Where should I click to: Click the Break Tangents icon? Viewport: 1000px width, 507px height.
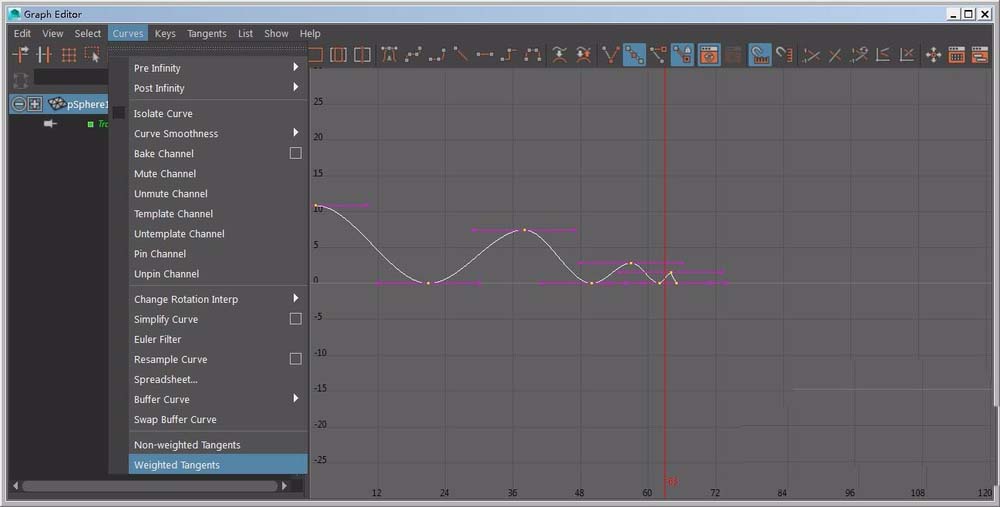tap(610, 55)
